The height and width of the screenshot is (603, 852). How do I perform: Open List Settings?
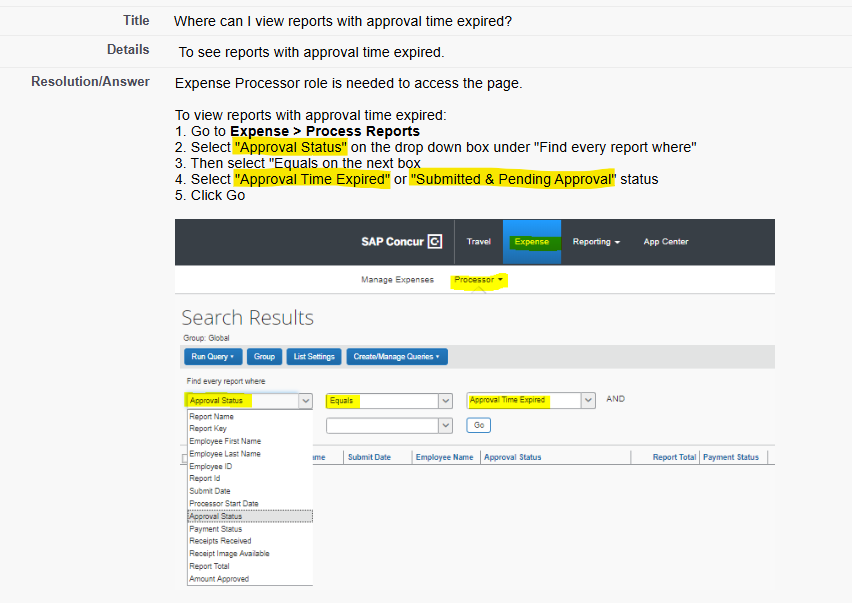[314, 356]
